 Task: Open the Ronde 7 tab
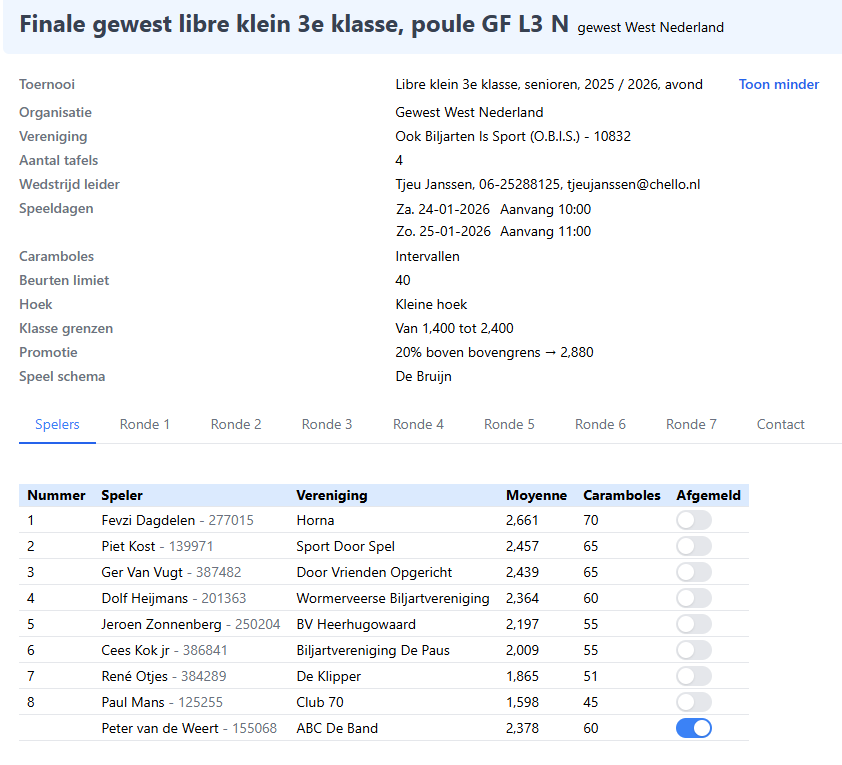(691, 424)
